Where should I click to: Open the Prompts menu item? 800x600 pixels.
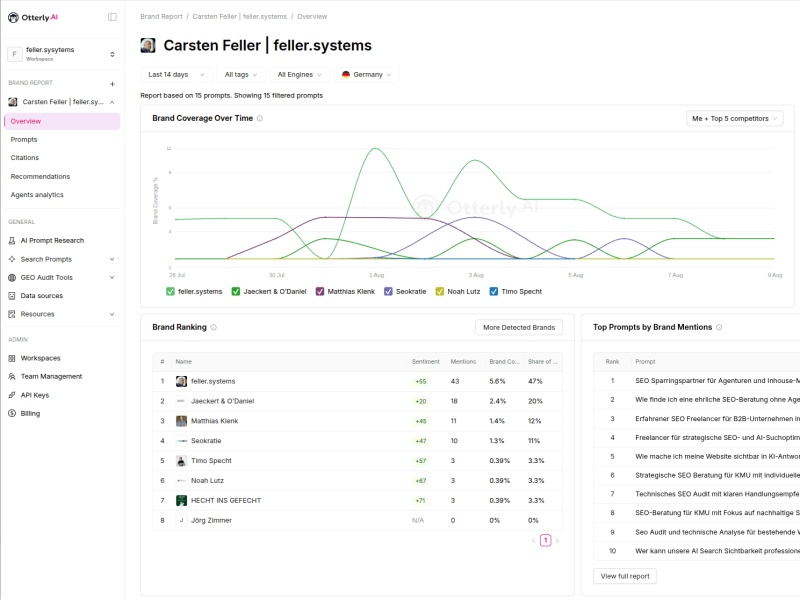[x=62, y=140]
